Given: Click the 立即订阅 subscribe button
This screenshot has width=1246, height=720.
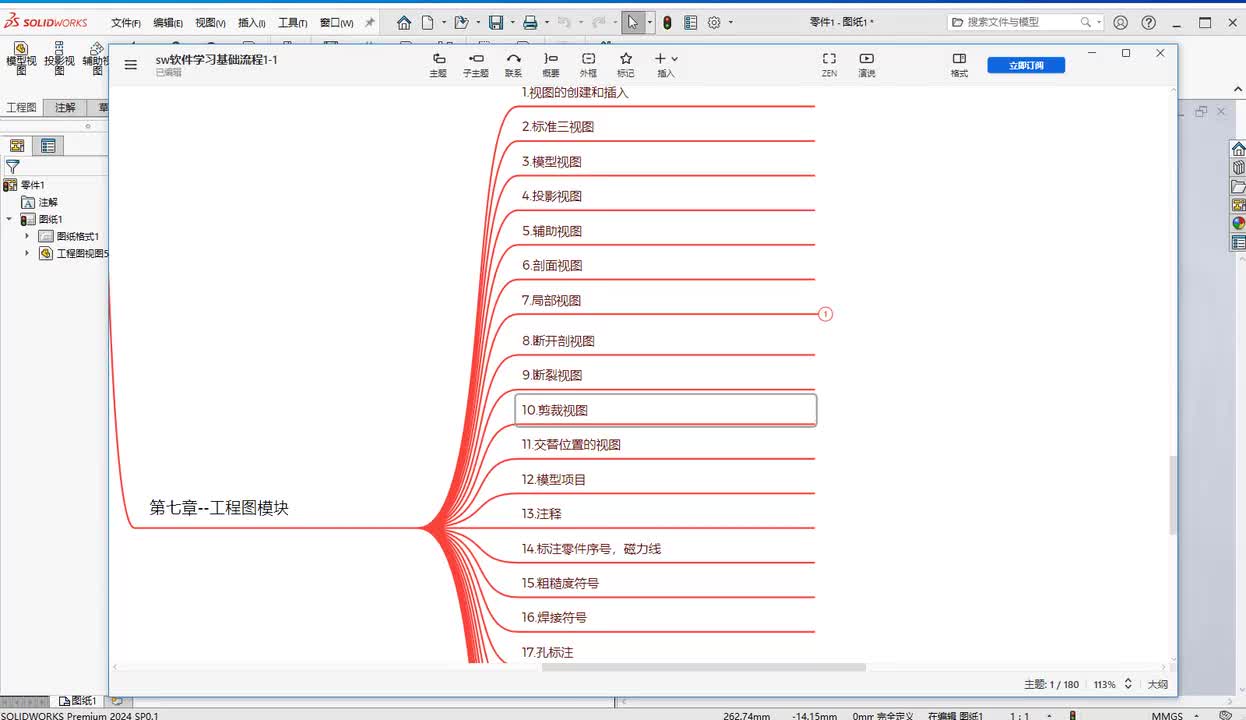Looking at the screenshot, I should (1026, 65).
